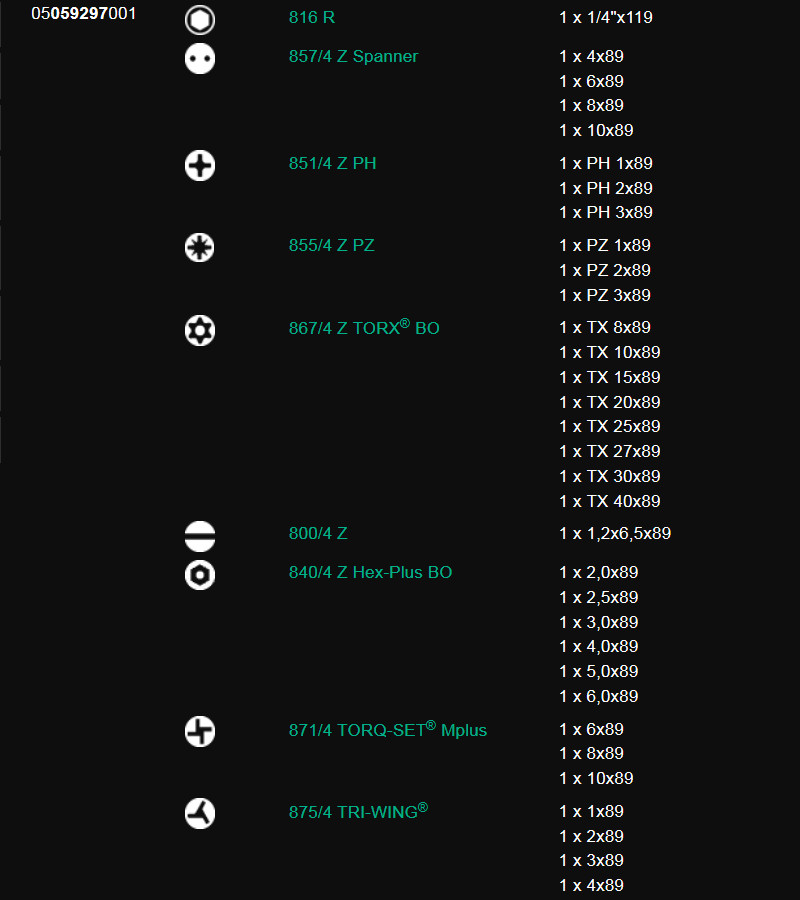Click the TORQ-SET offset cross icon
800x900 pixels.
pyautogui.click(x=200, y=732)
